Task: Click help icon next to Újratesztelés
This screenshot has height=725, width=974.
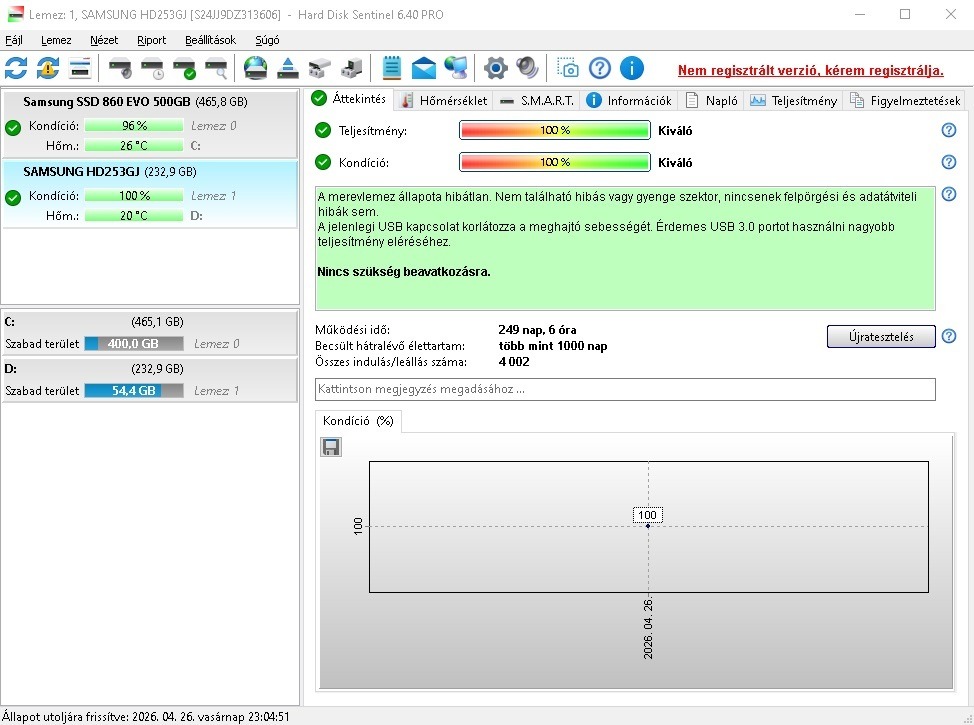Action: [949, 336]
